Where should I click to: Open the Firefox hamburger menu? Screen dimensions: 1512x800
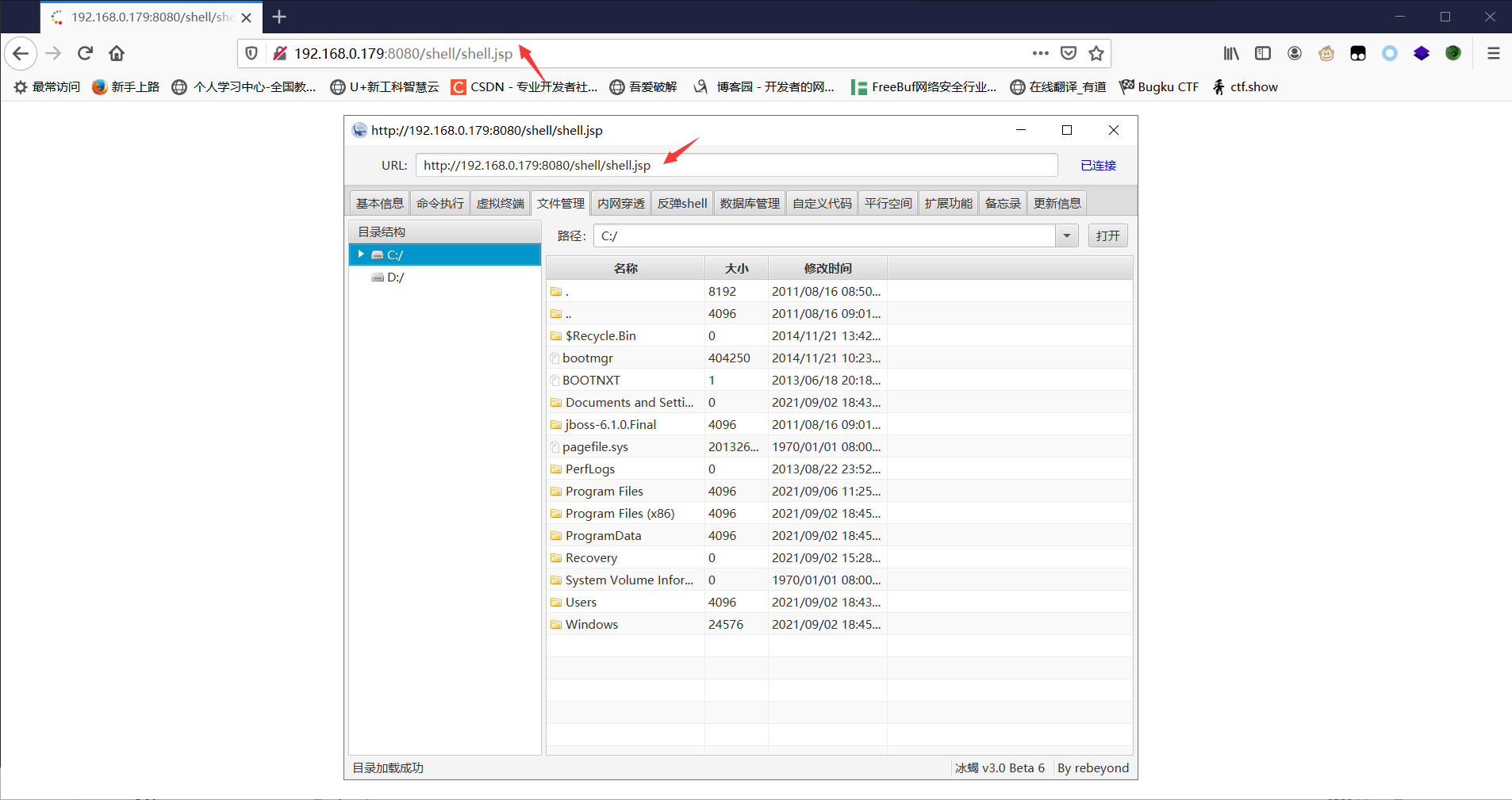(x=1494, y=53)
